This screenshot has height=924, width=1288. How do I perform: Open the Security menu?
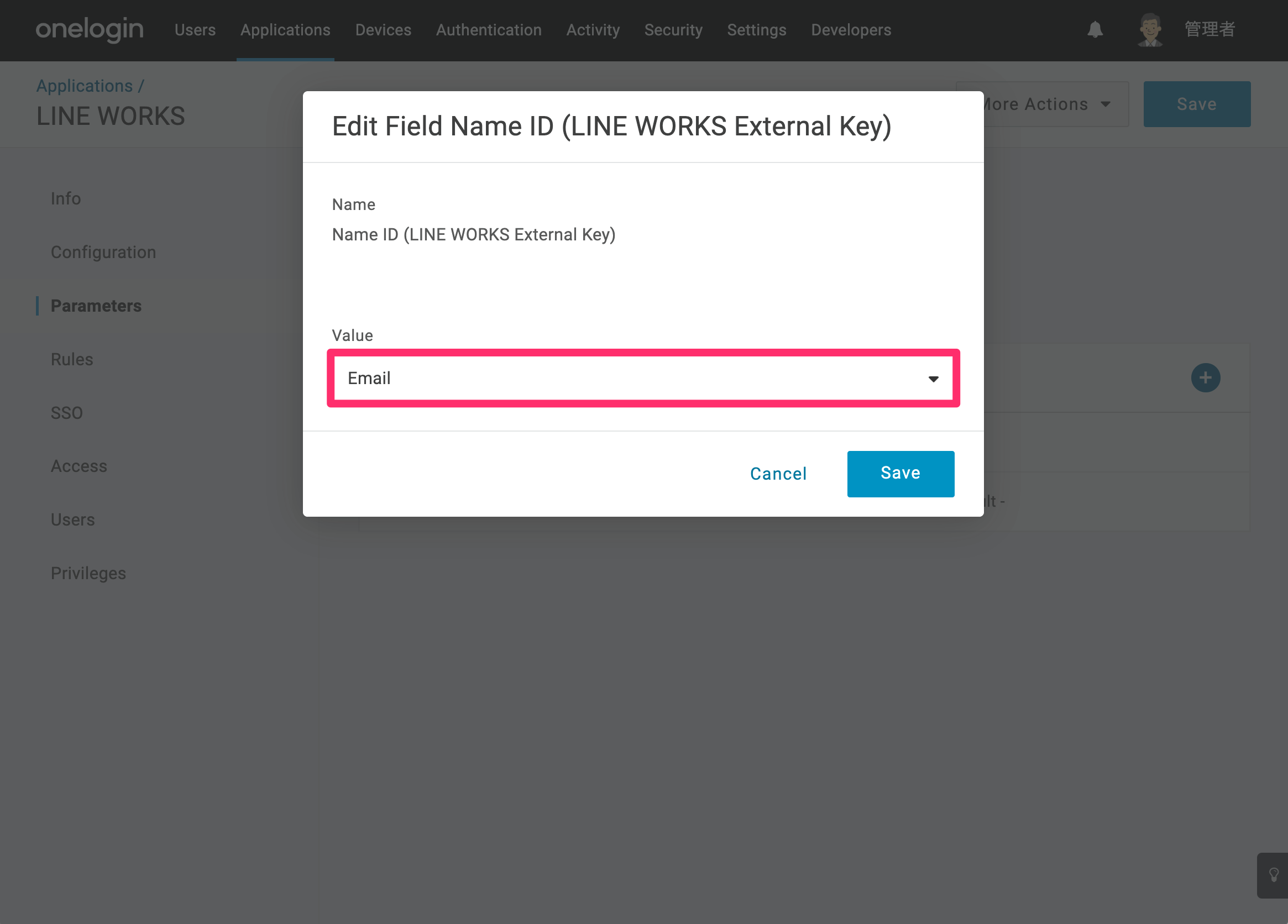673,29
